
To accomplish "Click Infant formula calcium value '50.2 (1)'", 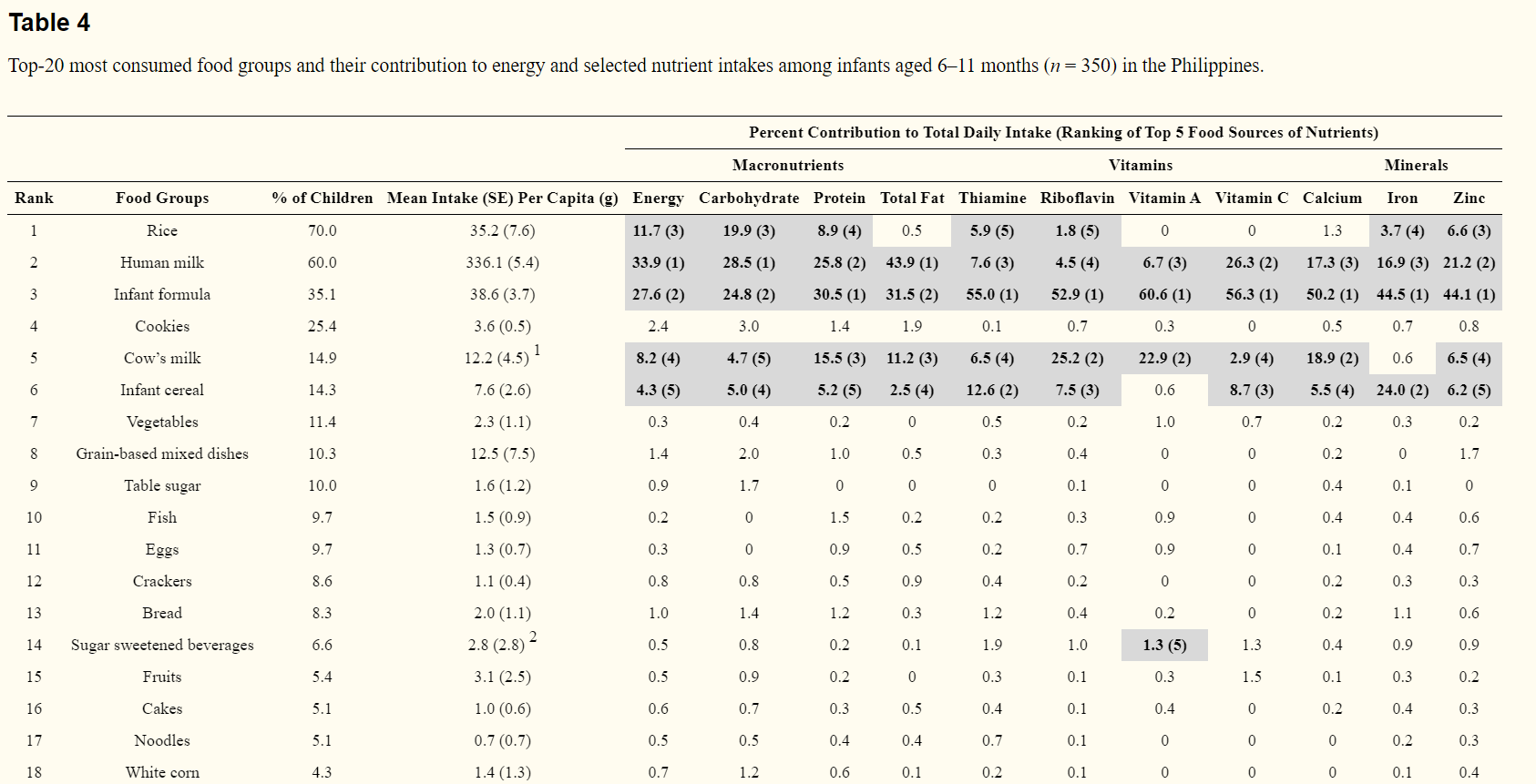I will 1332,295.
